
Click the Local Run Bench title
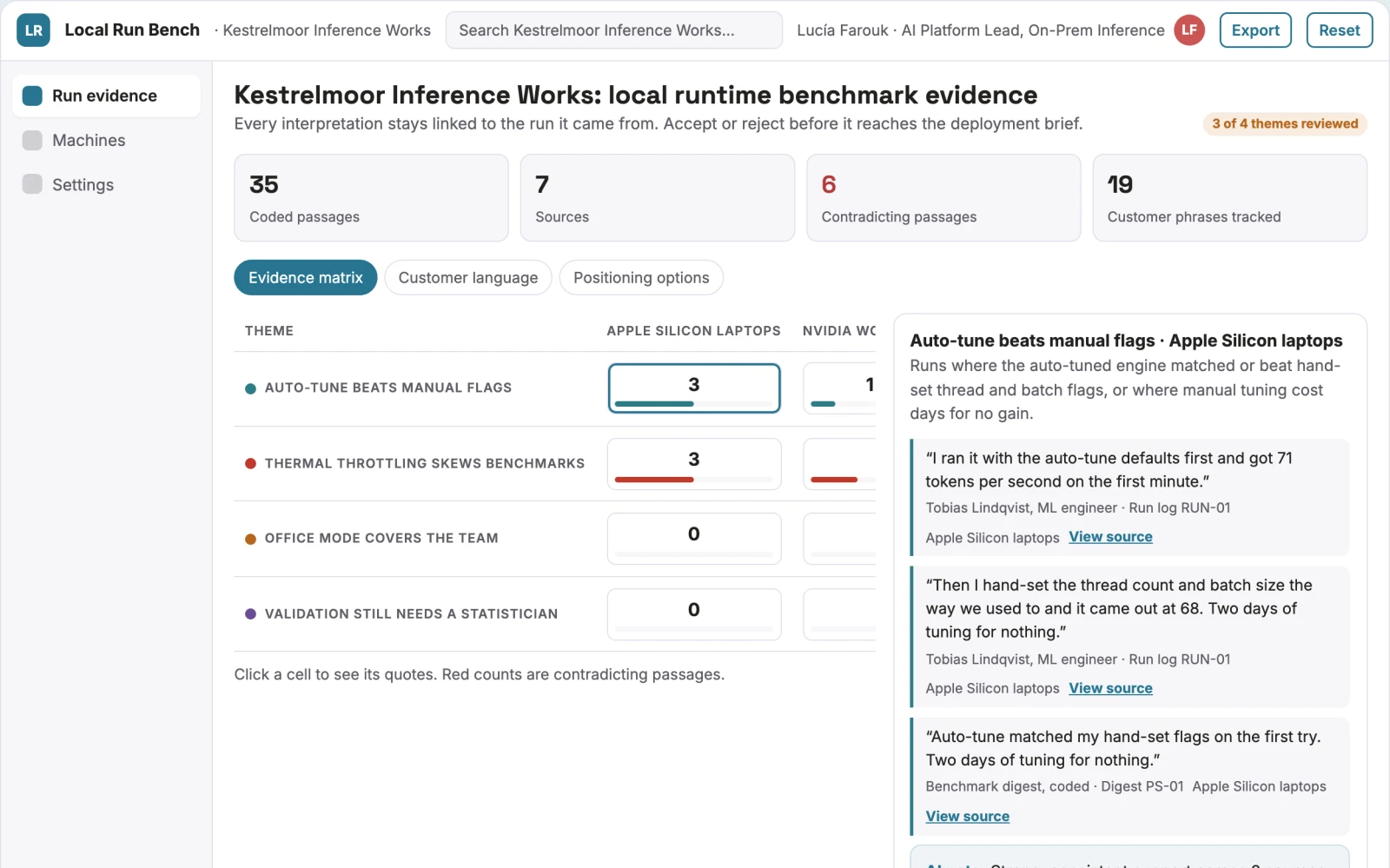[132, 30]
